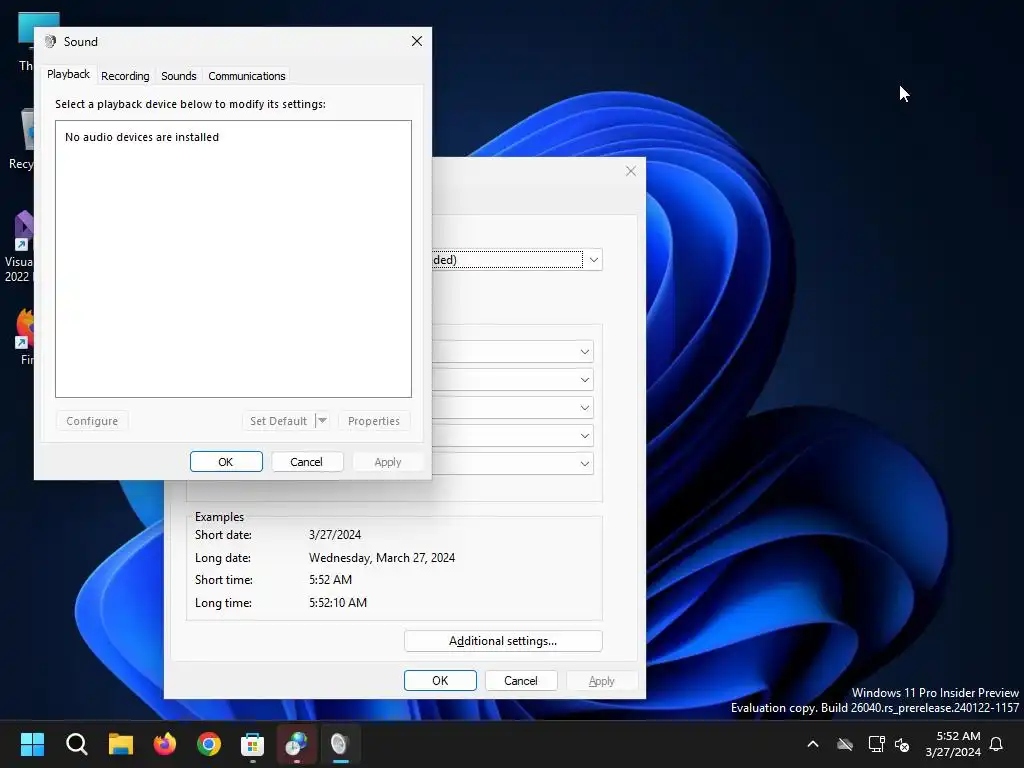Close the Sound dialog window
This screenshot has height=768, width=1024.
417,41
